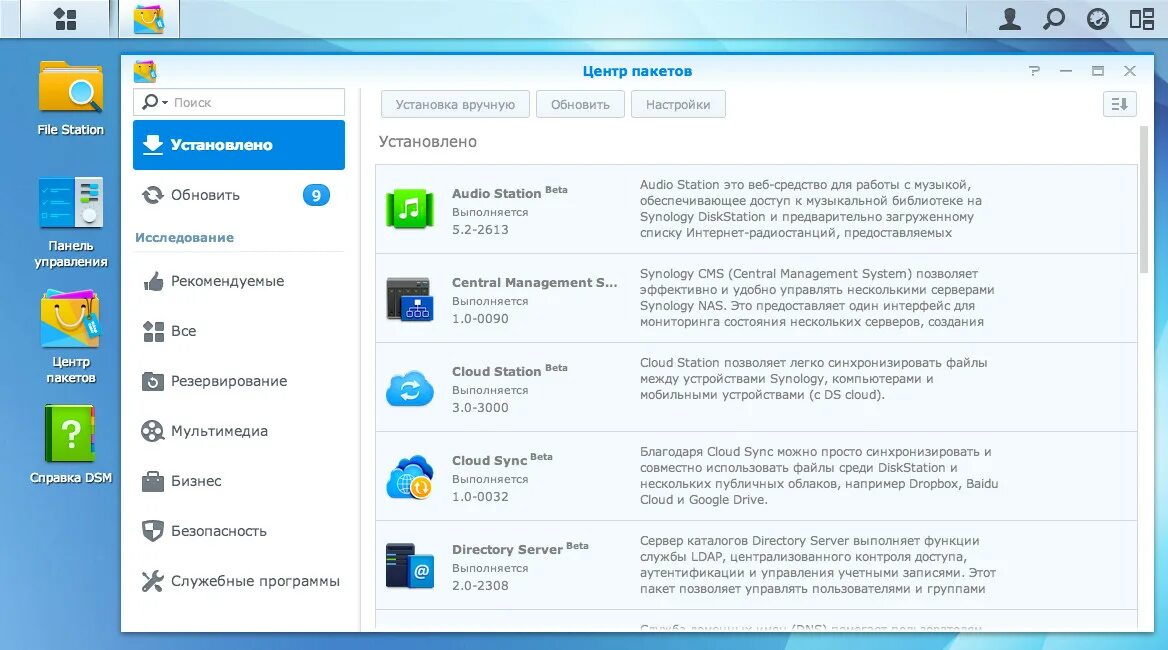Click the Cloud Station package name
This screenshot has height=650, width=1168.
coord(496,372)
